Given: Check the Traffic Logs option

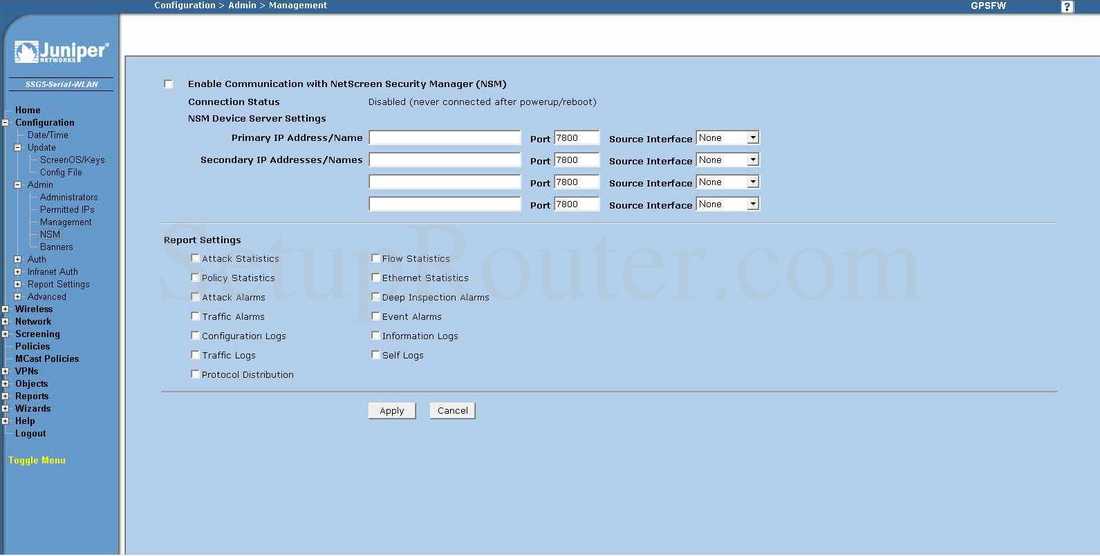Looking at the screenshot, I should click(x=195, y=355).
